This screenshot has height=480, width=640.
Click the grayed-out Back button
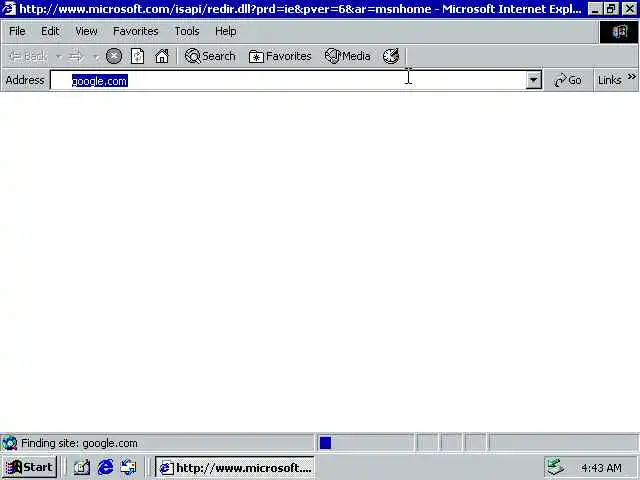pyautogui.click(x=28, y=56)
